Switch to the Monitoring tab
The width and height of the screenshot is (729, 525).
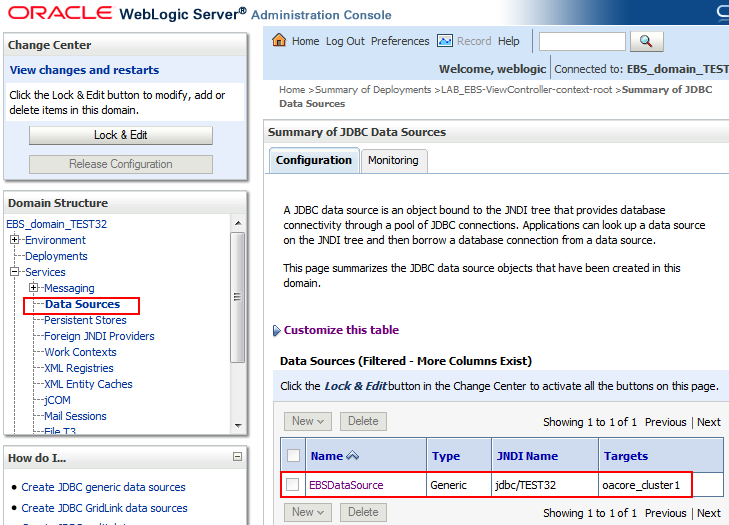click(x=393, y=160)
